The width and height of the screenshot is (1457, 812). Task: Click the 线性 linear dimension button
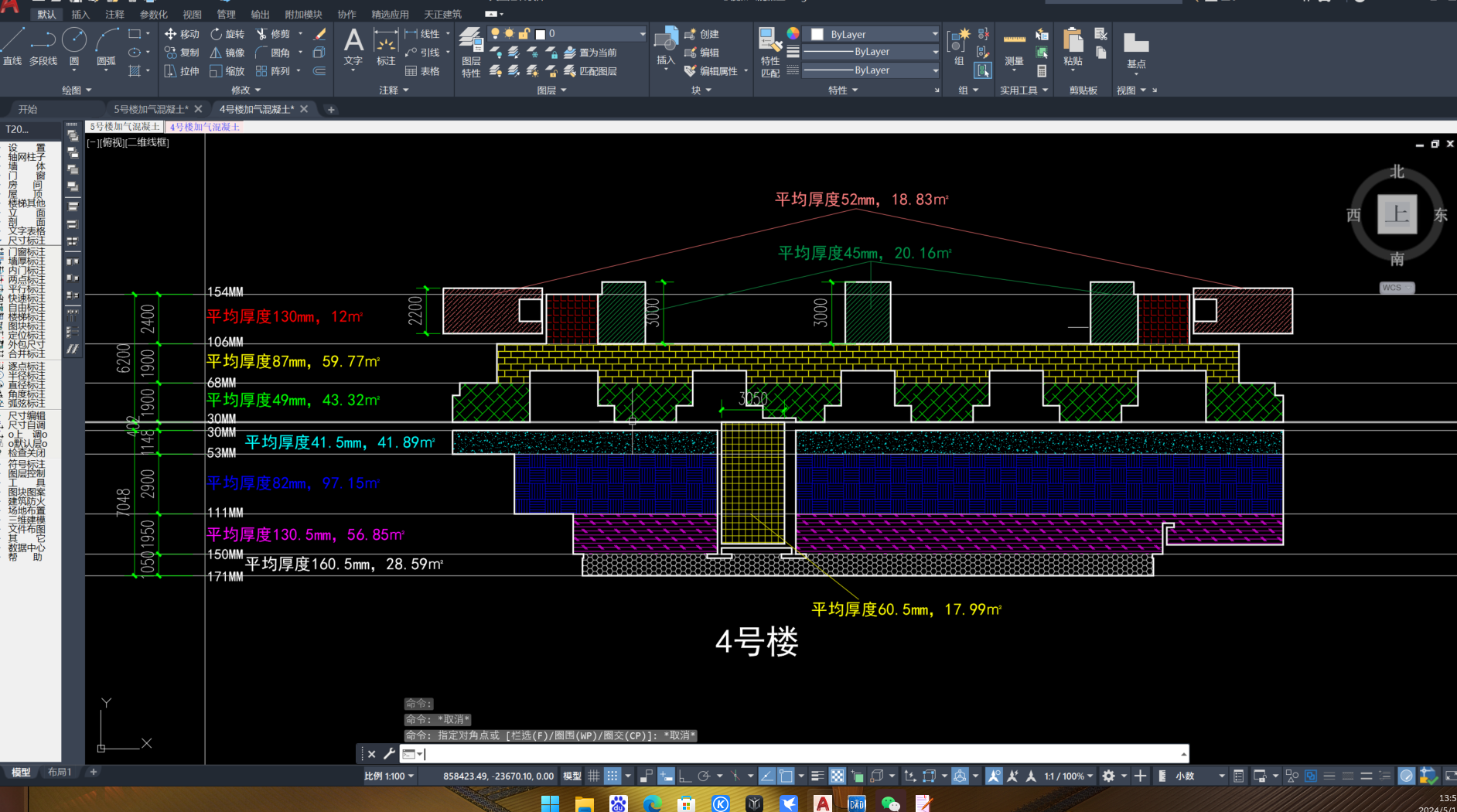click(422, 34)
